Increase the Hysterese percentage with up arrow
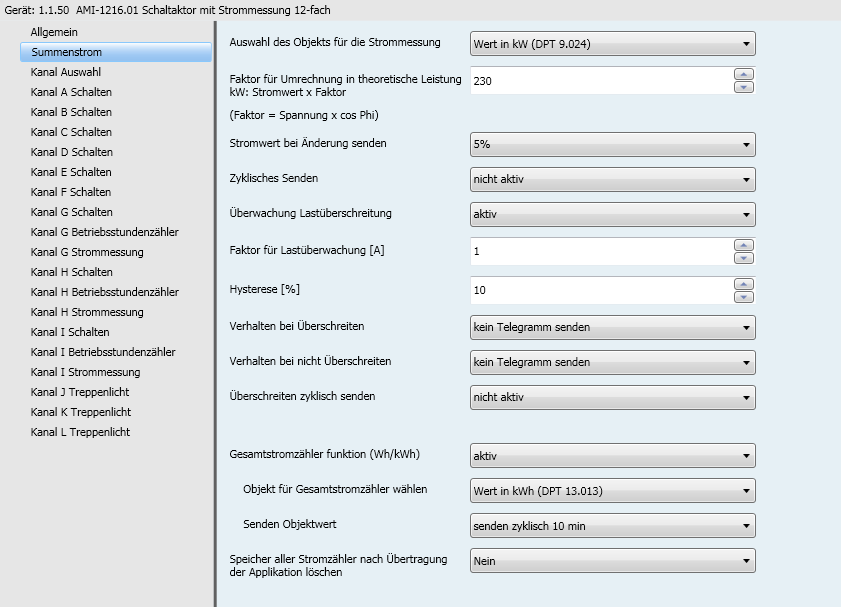Viewport: 841px width, 607px height. (x=743, y=284)
